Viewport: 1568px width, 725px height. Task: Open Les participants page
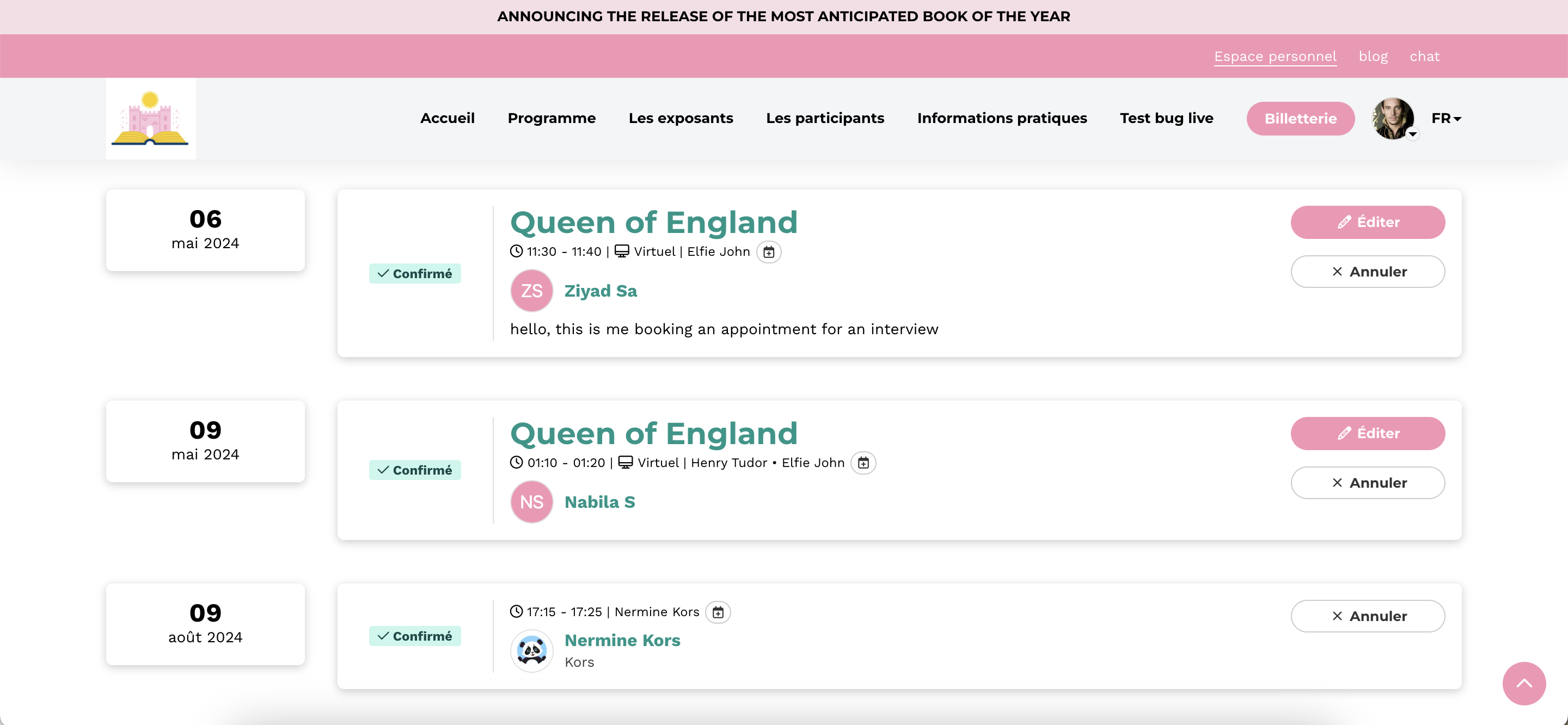pyautogui.click(x=825, y=118)
